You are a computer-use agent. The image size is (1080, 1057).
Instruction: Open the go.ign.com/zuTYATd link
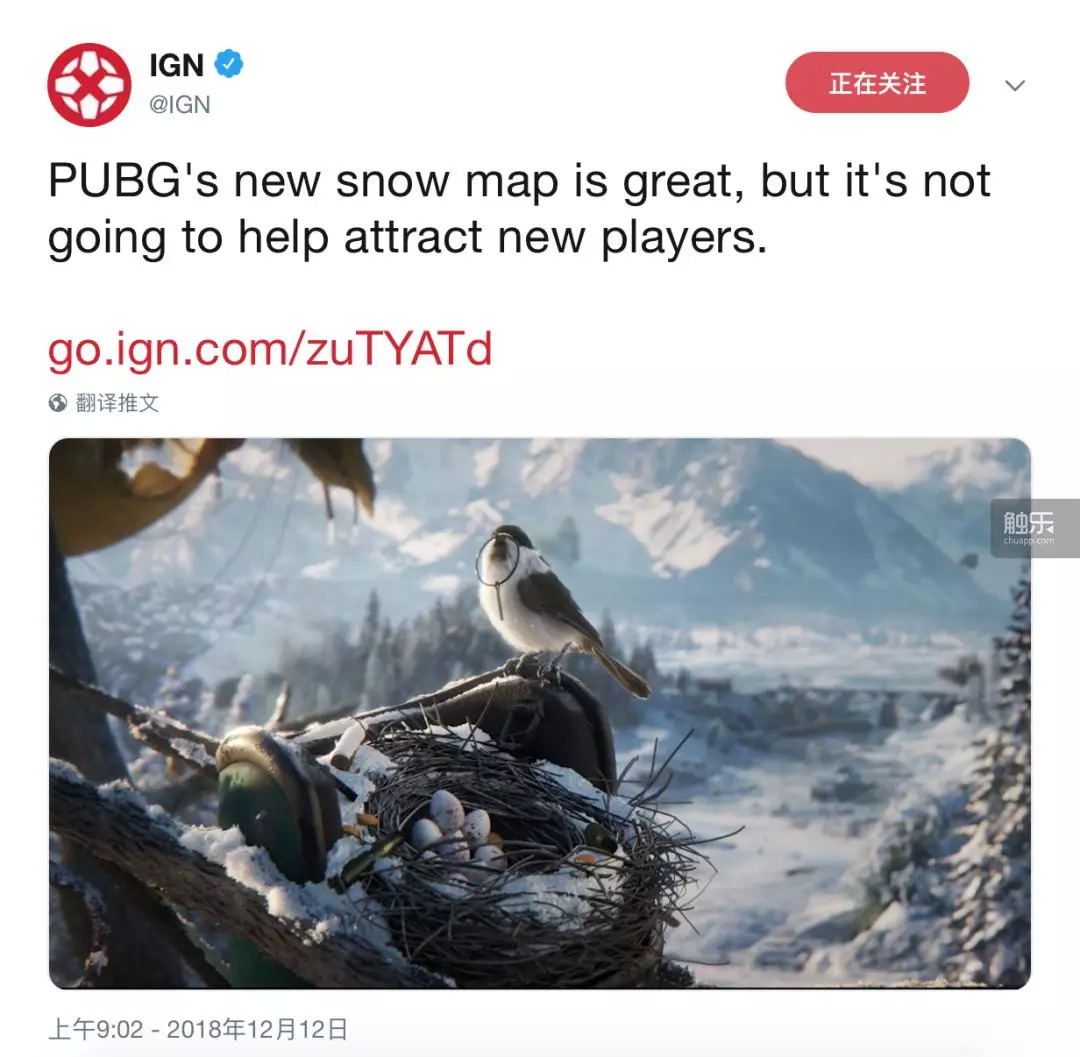point(270,349)
